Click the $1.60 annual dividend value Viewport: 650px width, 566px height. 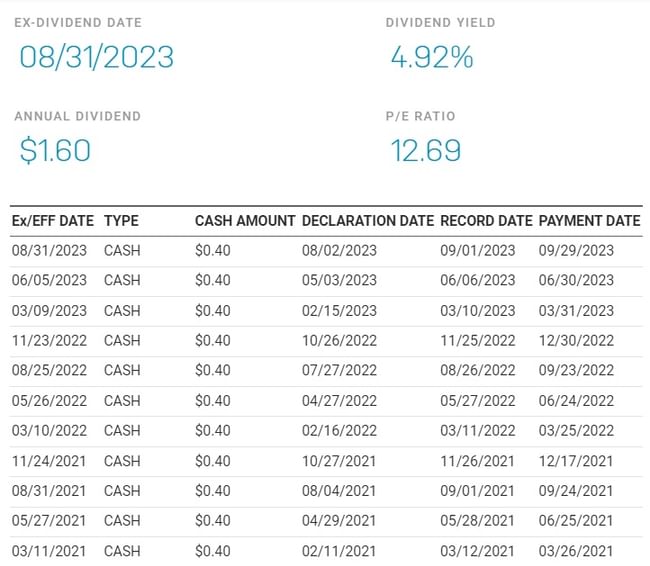pos(56,151)
